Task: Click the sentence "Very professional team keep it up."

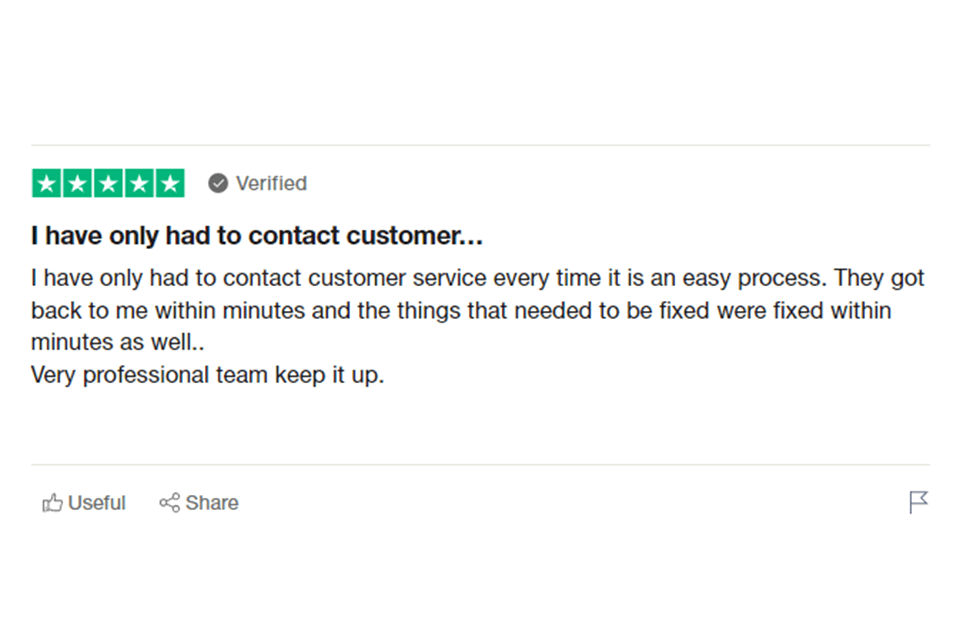Action: [207, 376]
